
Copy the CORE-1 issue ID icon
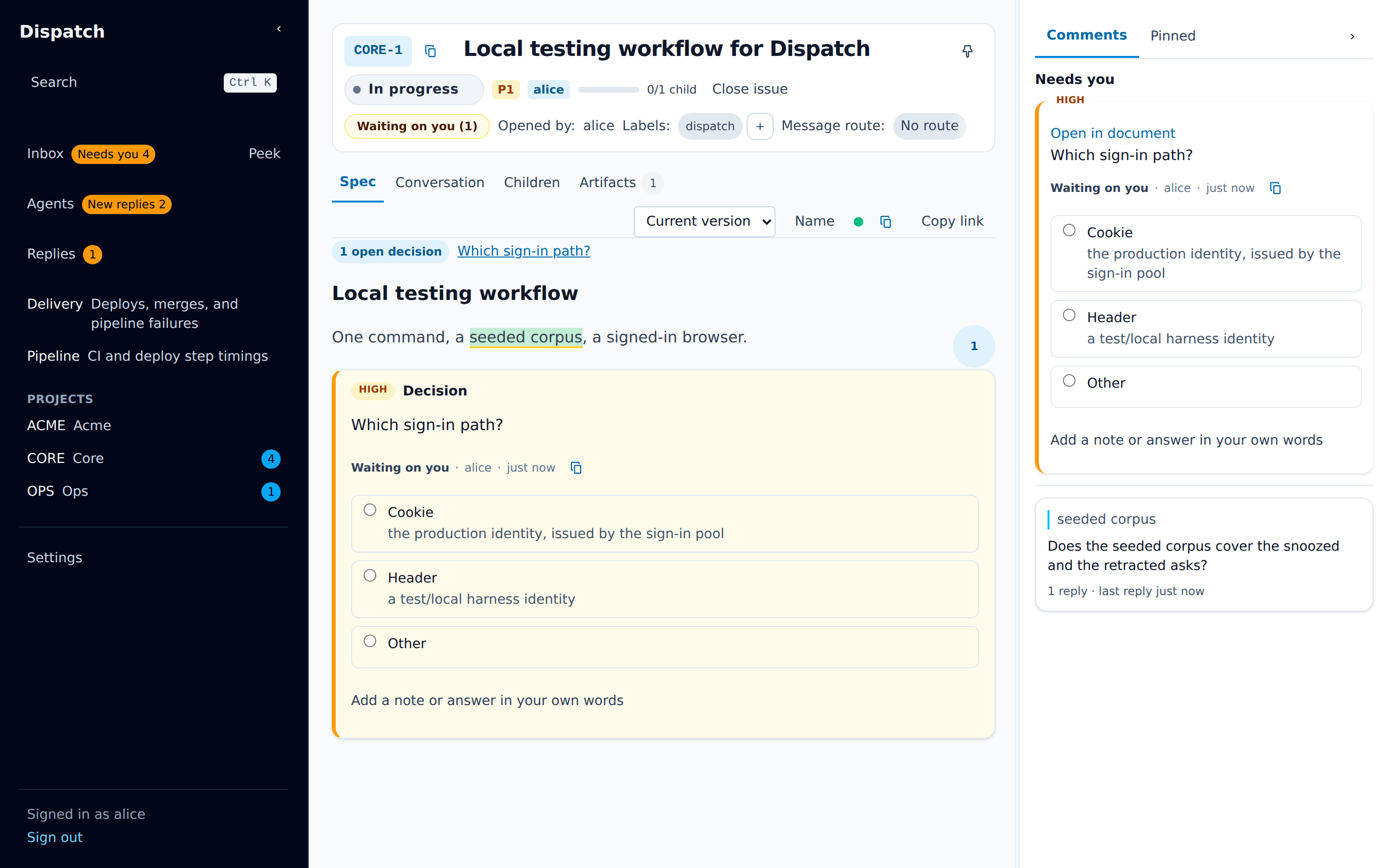tap(431, 51)
